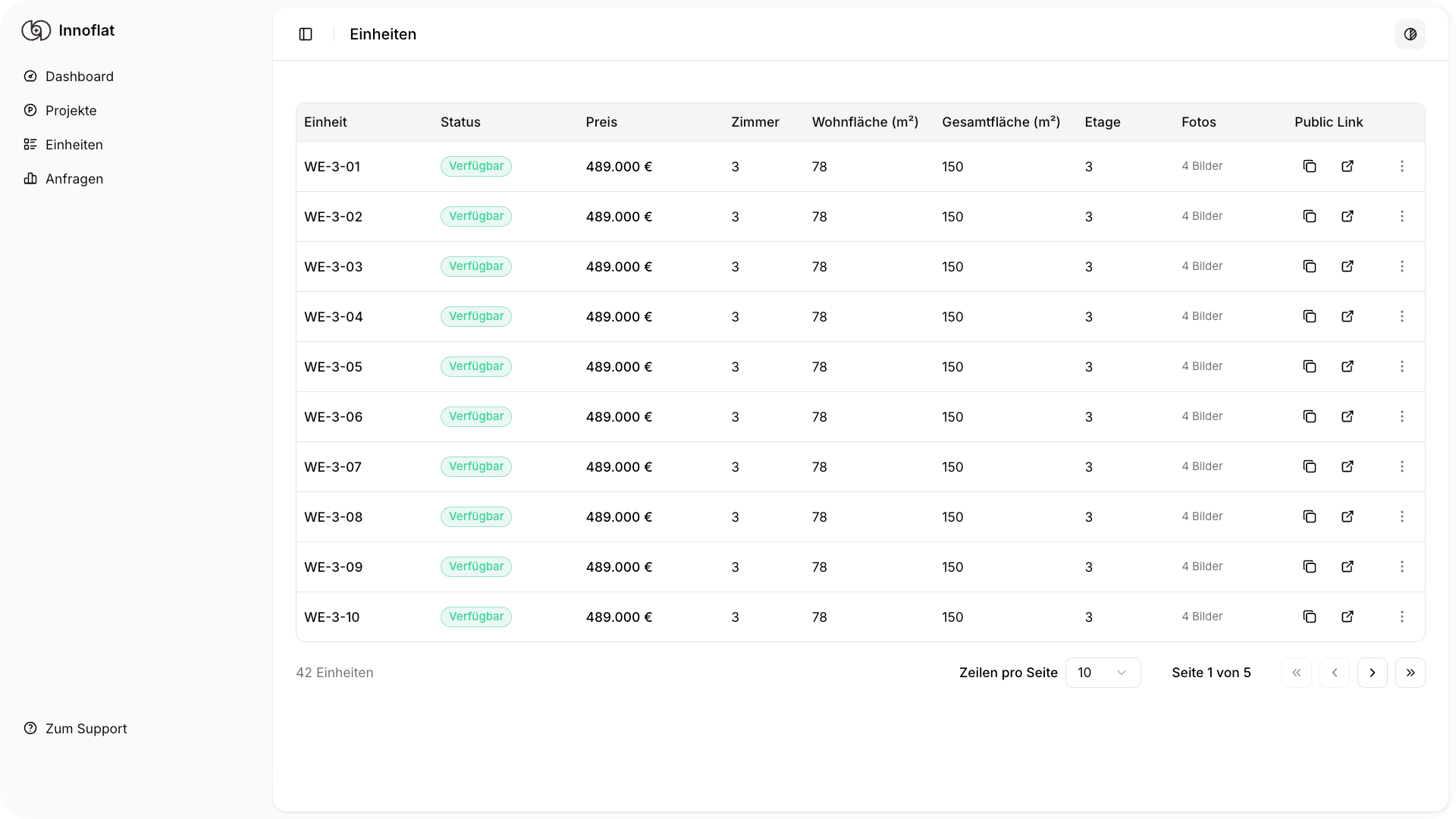
Task: Toggle dark mode with the theme icon
Action: [x=1410, y=34]
